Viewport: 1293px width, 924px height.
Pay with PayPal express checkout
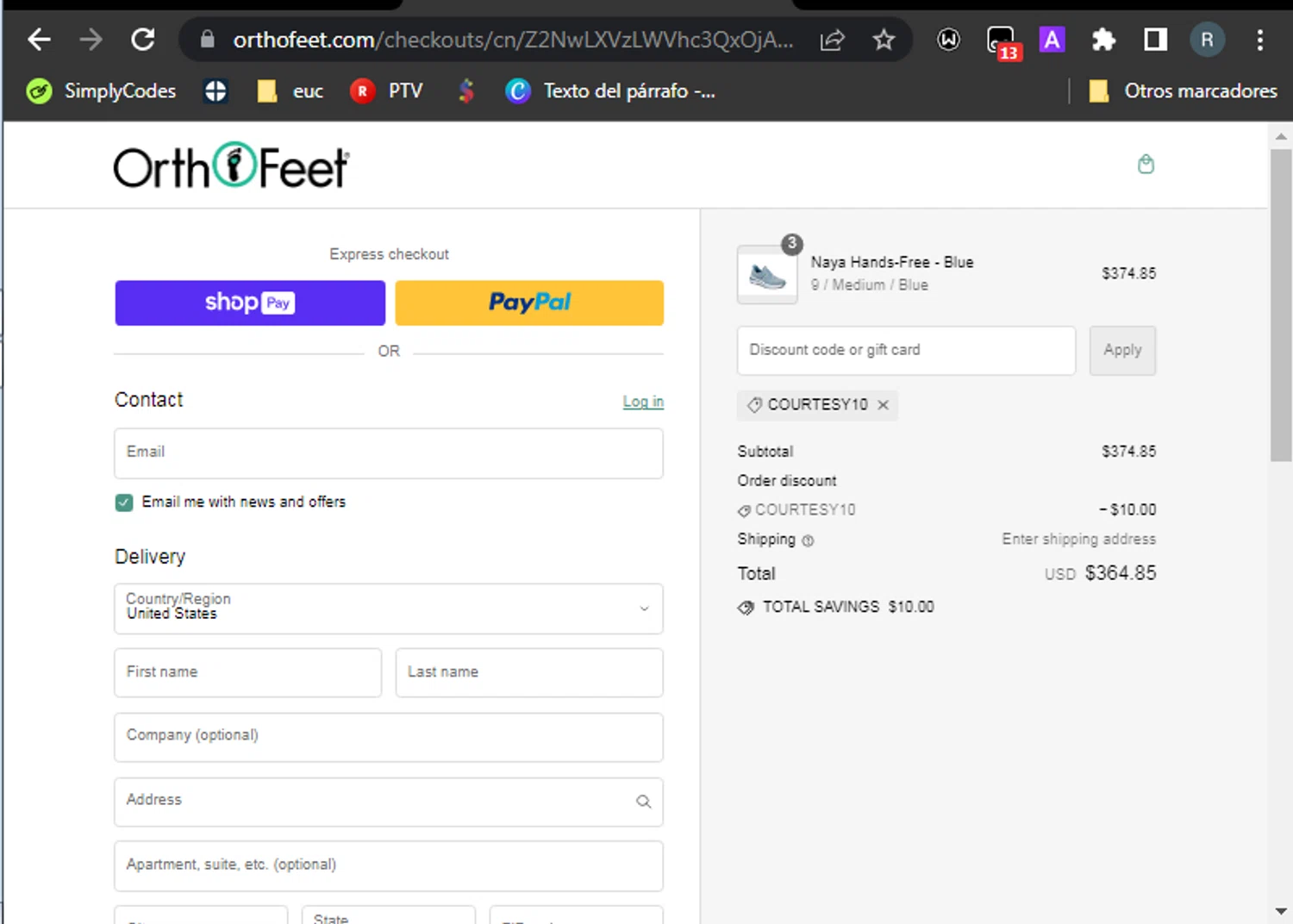[529, 303]
